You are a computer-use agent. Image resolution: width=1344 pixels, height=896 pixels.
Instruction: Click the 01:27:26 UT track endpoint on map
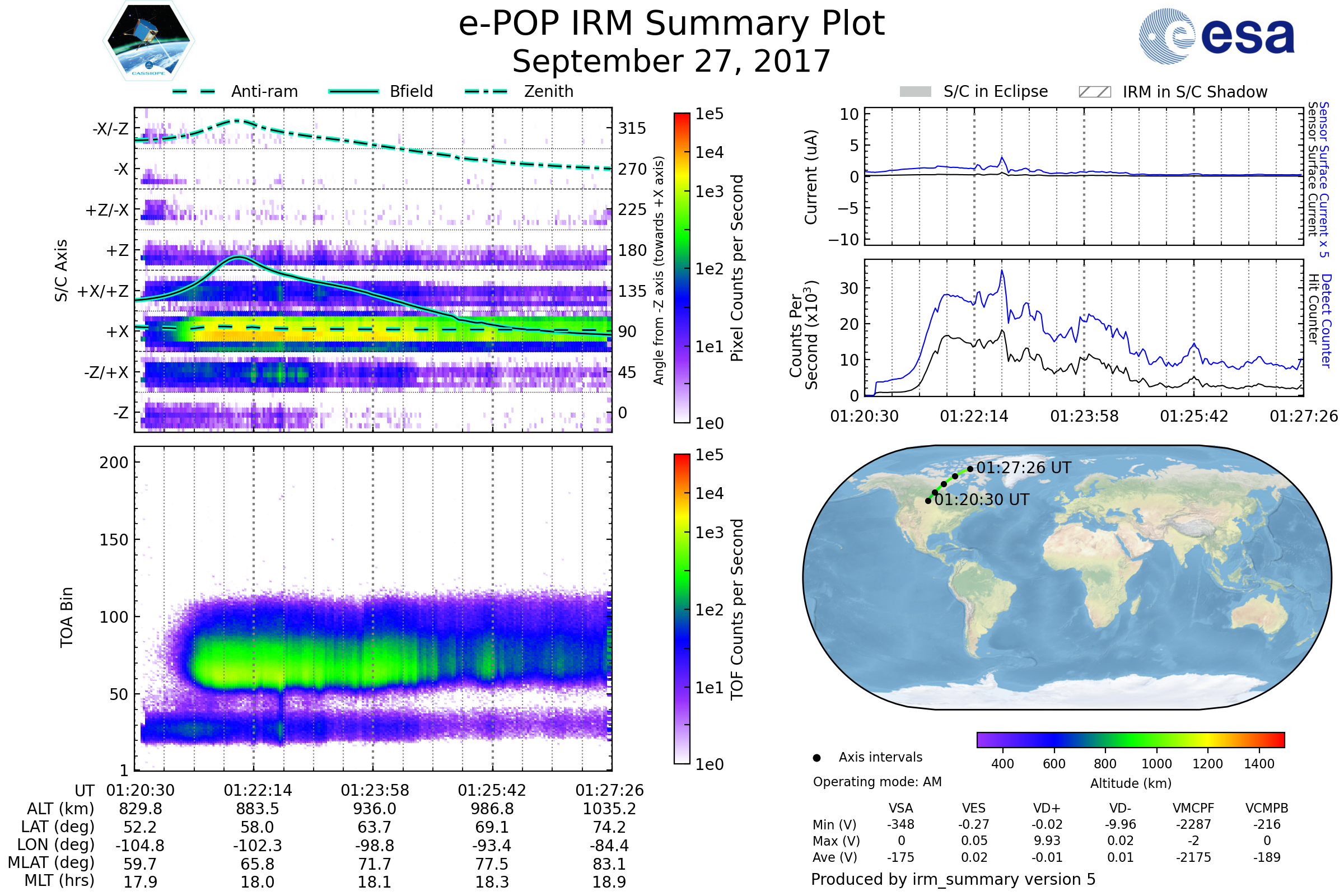point(970,469)
